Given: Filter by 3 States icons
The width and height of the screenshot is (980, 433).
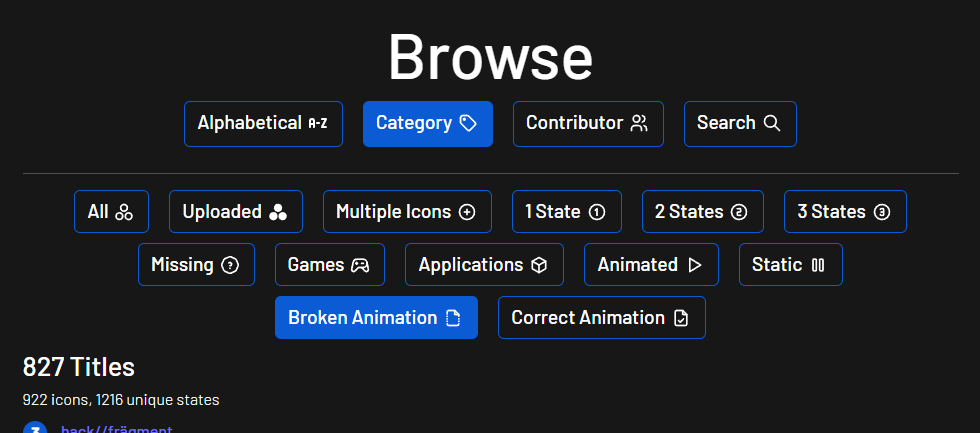Looking at the screenshot, I should tap(844, 212).
